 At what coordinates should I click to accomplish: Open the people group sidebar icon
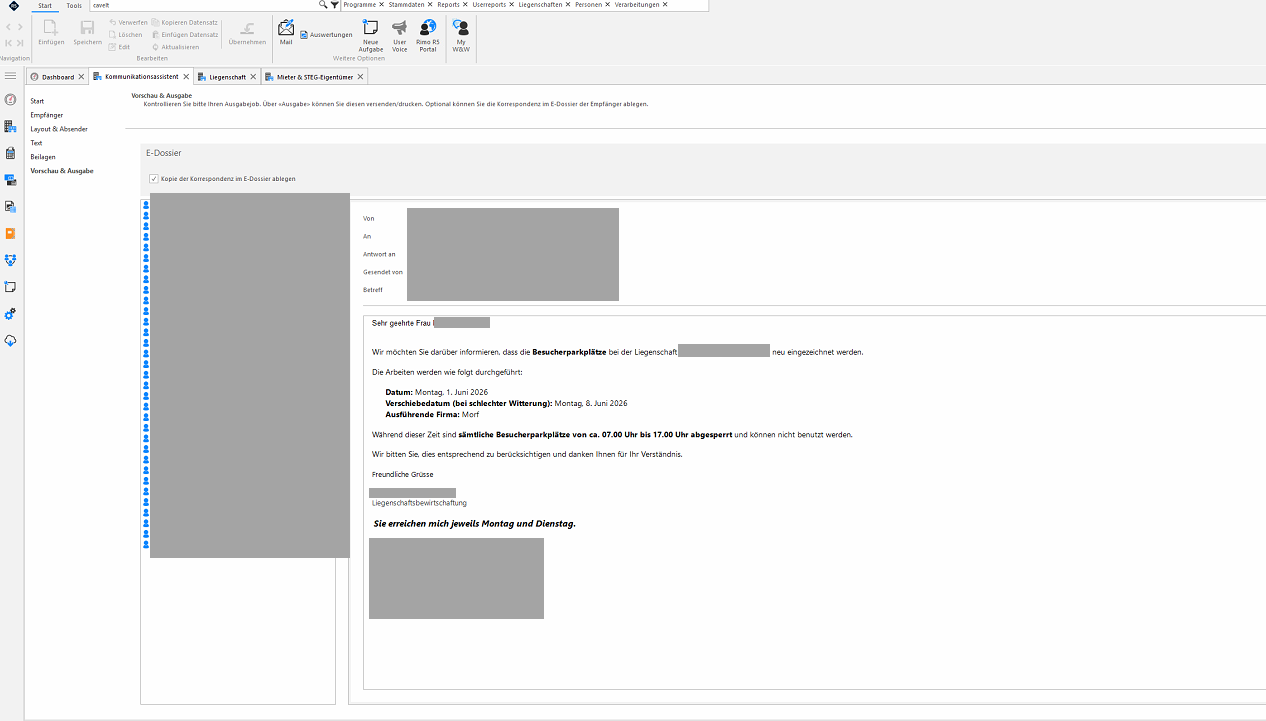(10, 260)
